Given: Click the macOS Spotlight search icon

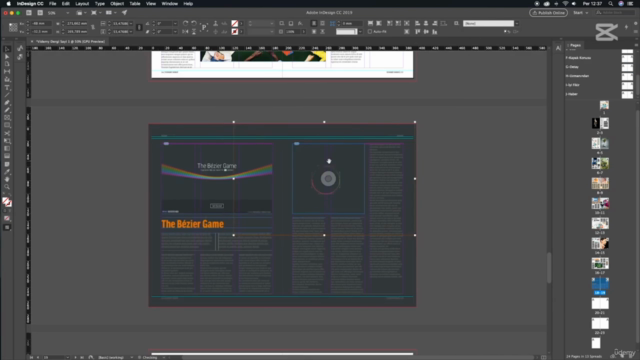Looking at the screenshot, I should click(610, 4).
